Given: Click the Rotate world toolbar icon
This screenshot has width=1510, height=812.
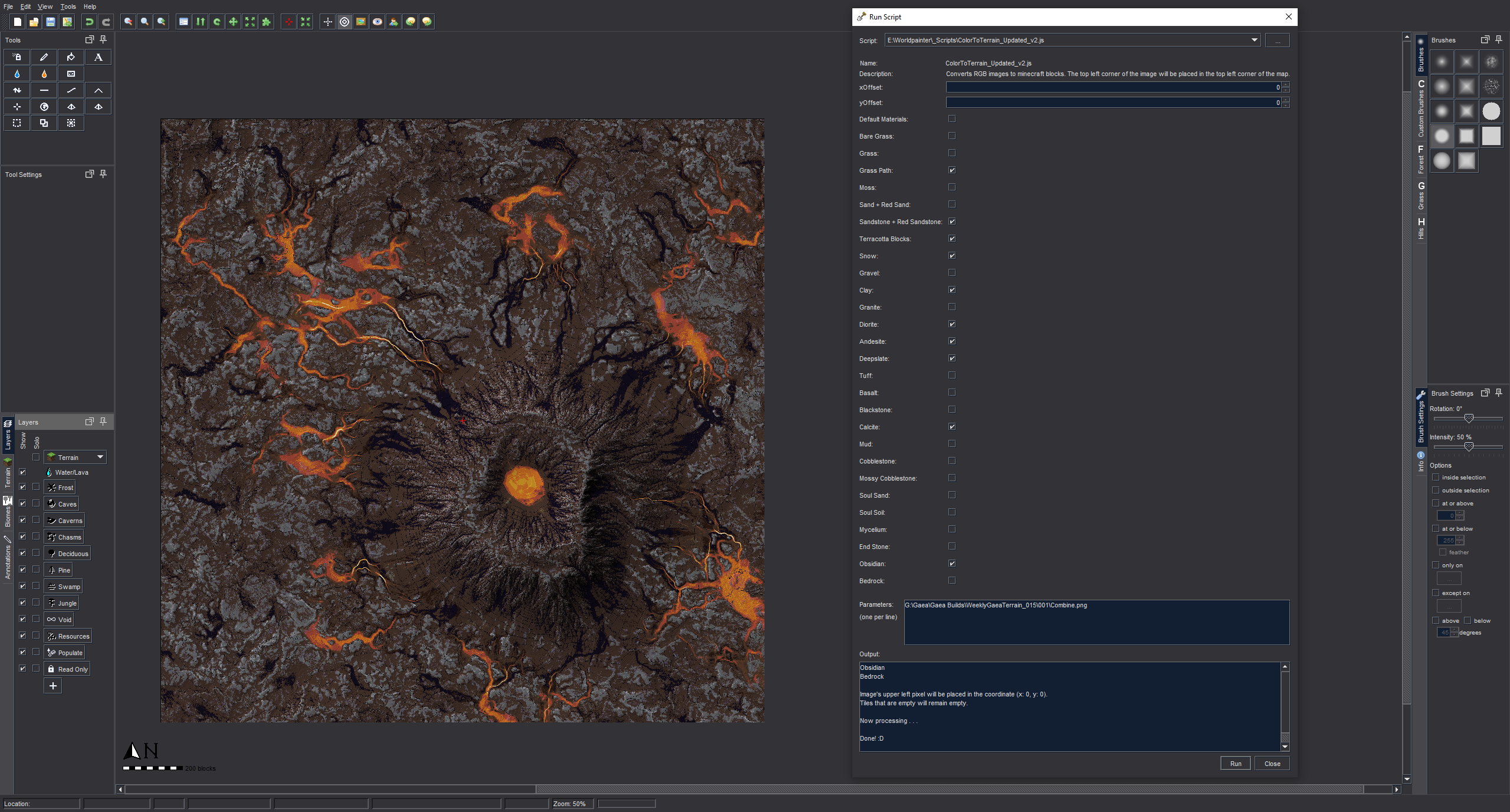Looking at the screenshot, I should point(217,22).
